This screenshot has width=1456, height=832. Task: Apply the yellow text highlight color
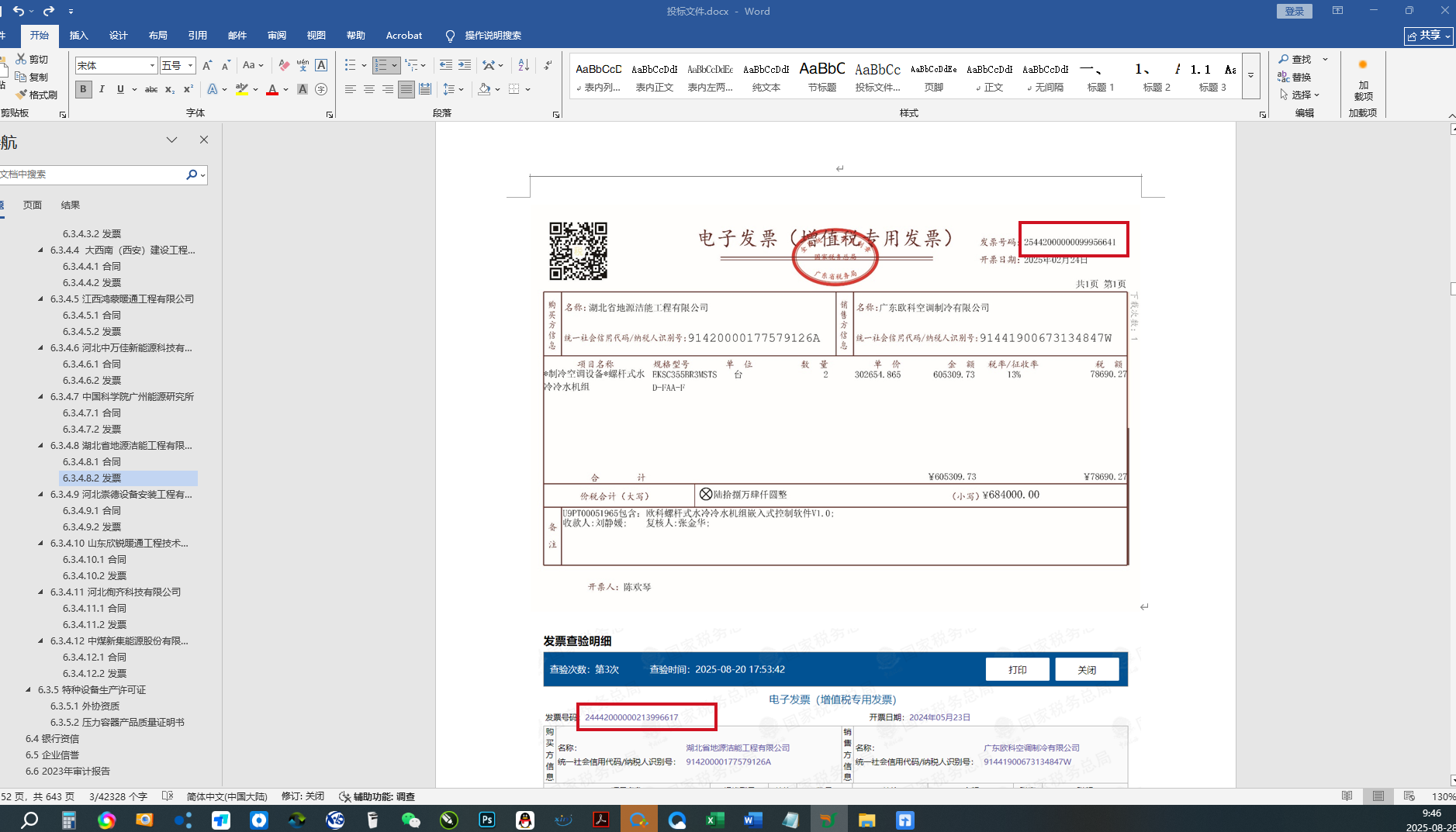pos(241,89)
